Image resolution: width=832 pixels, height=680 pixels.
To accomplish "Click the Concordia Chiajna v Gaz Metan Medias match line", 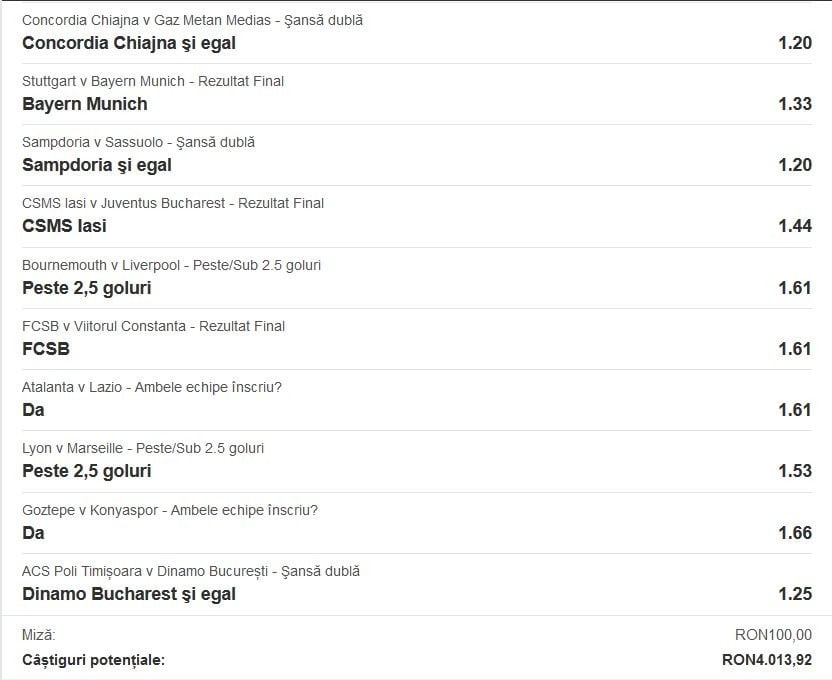I will point(192,20).
